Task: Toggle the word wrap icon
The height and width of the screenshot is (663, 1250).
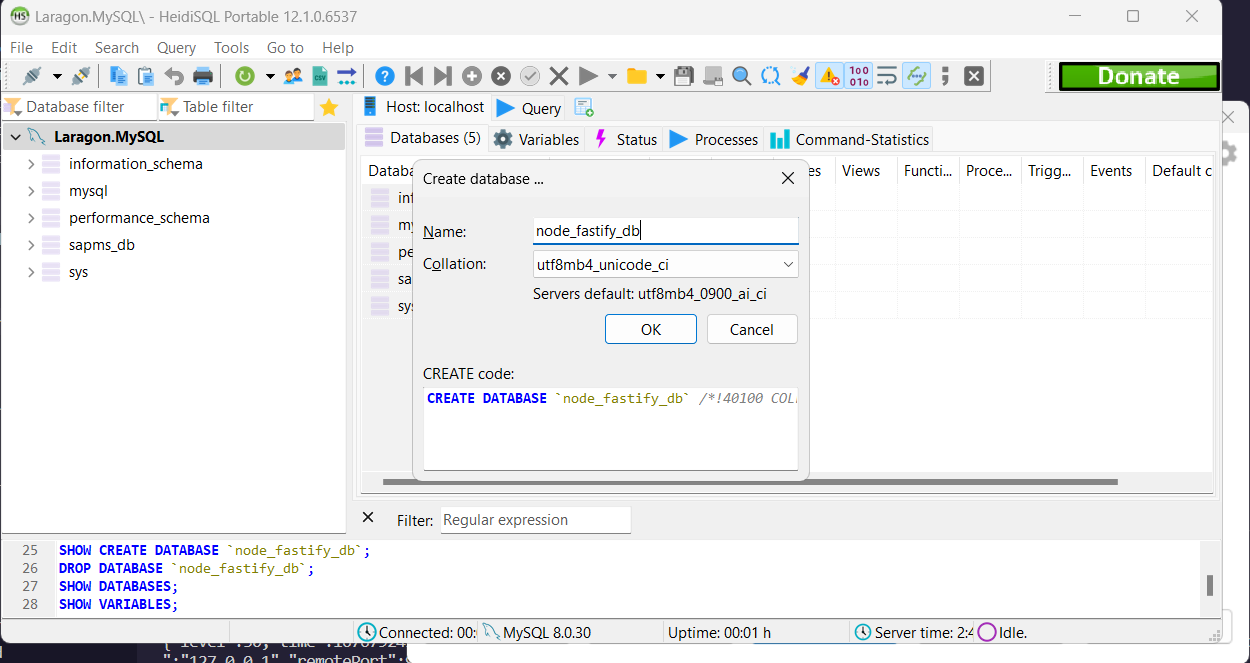Action: point(887,76)
